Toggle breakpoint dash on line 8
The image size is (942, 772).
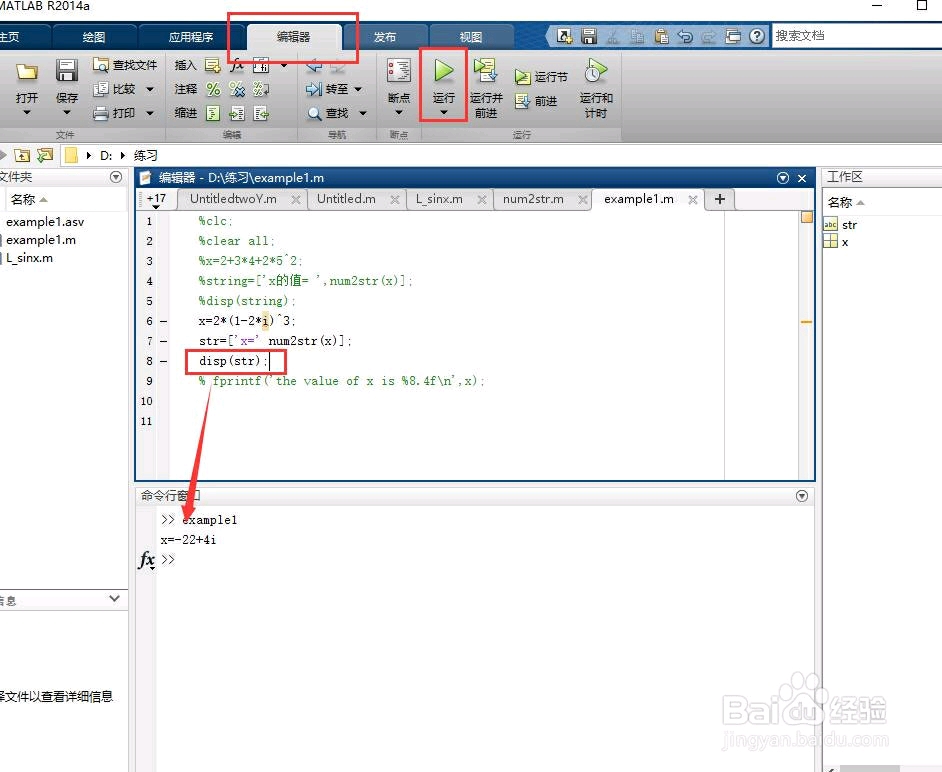click(163, 361)
